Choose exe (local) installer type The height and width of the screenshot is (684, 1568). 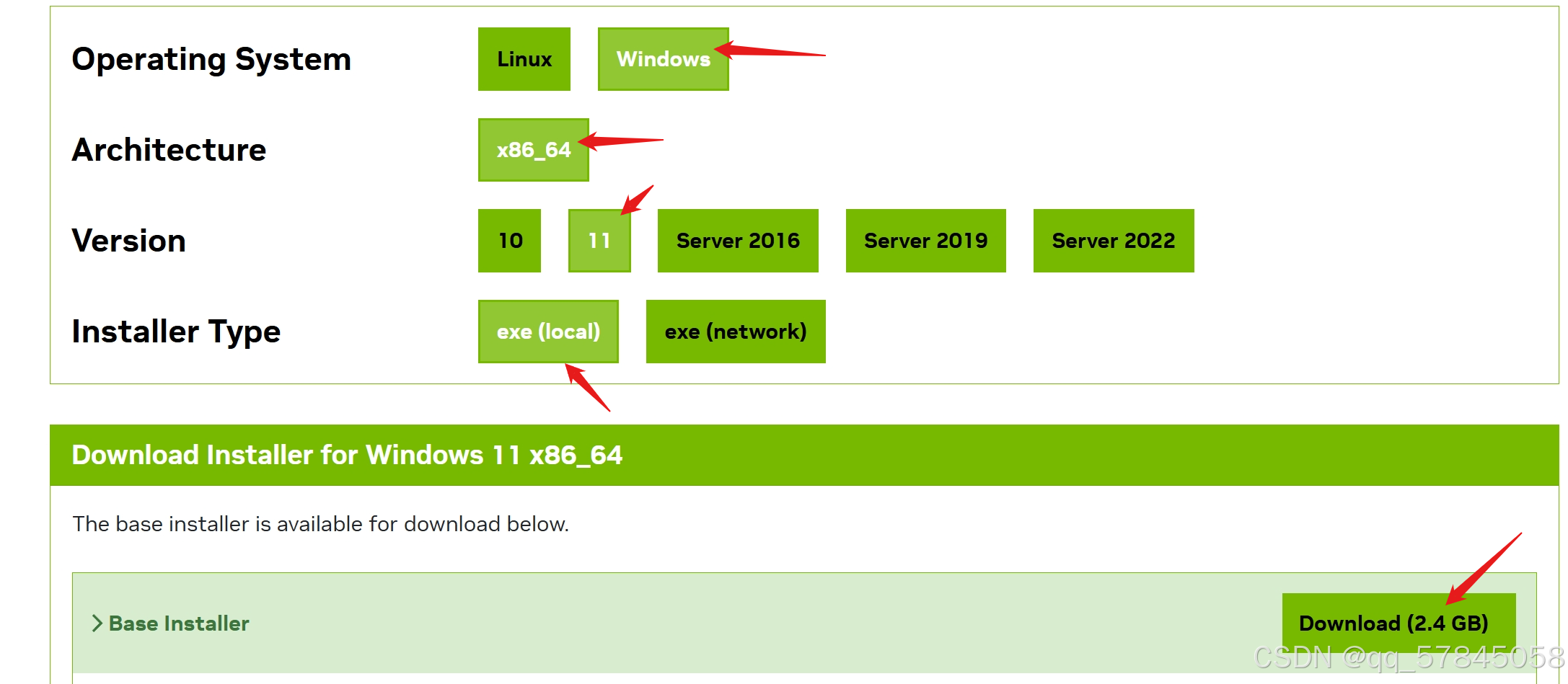[548, 332]
